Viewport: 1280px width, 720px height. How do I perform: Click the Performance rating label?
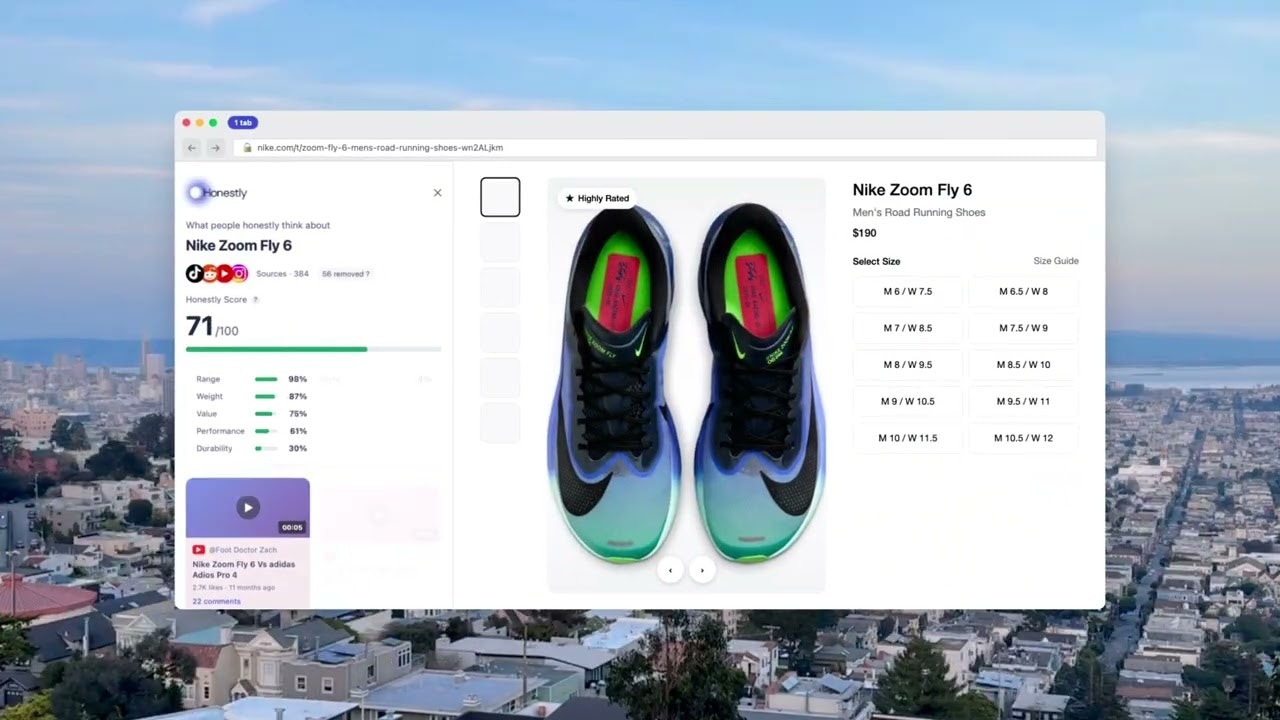tap(220, 431)
